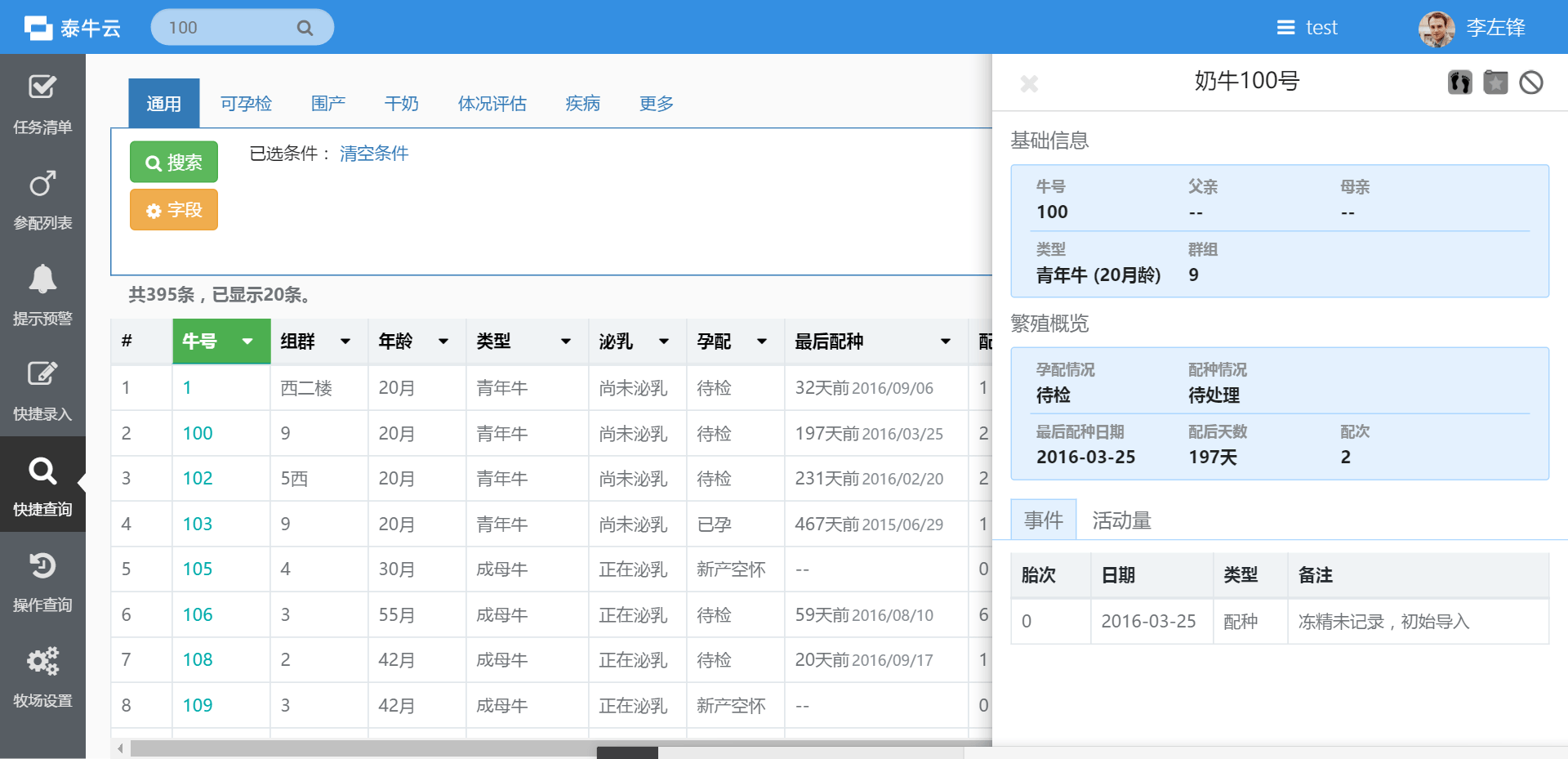Expand the 牛号 column dropdown arrow
This screenshot has width=1568, height=759.
click(247, 342)
